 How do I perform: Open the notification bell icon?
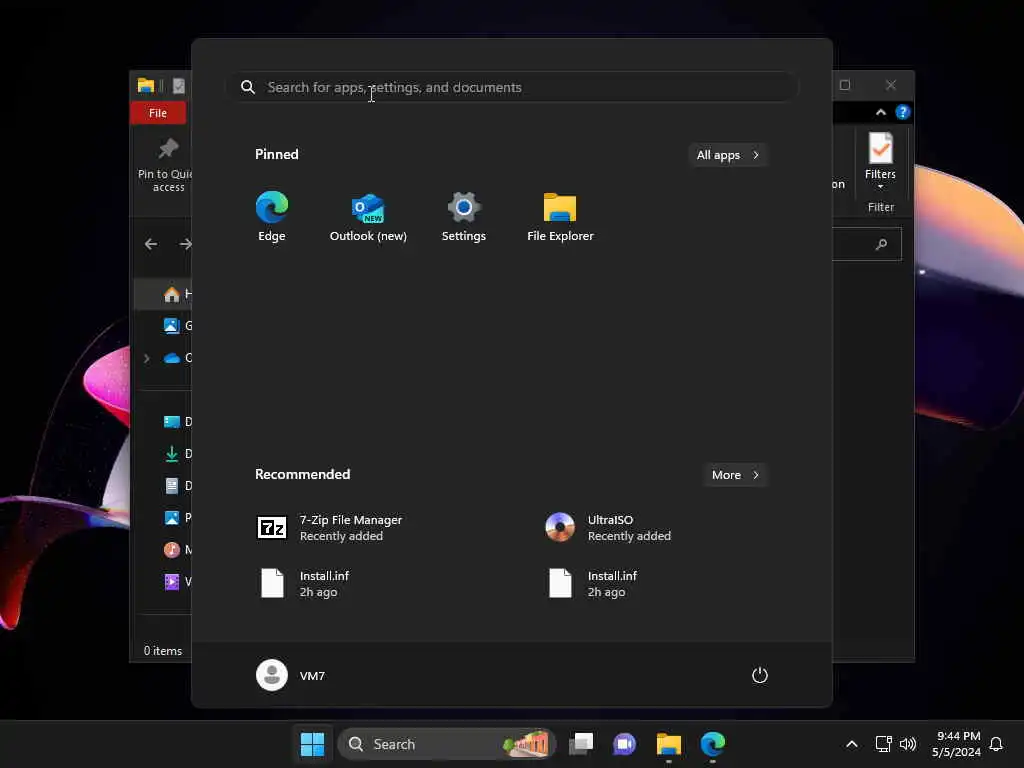pos(996,744)
